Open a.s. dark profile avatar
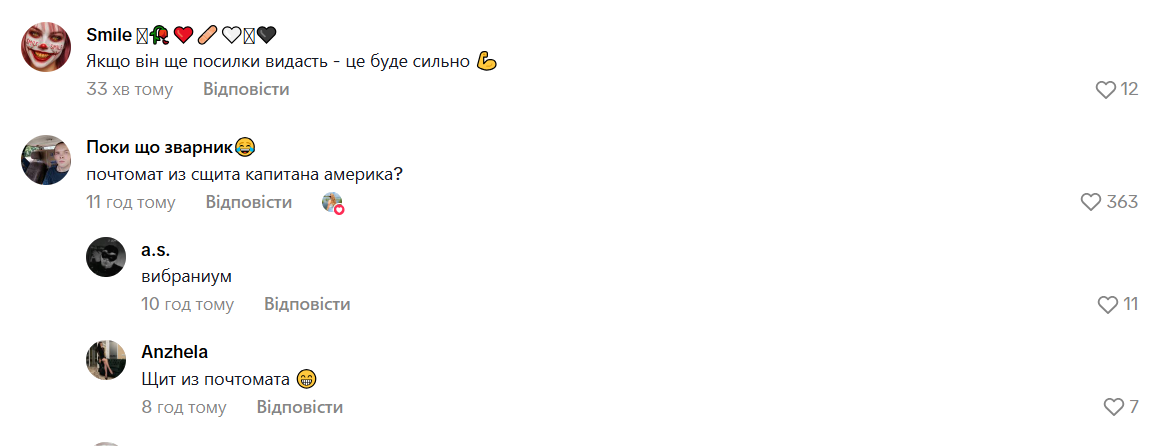 (106, 257)
